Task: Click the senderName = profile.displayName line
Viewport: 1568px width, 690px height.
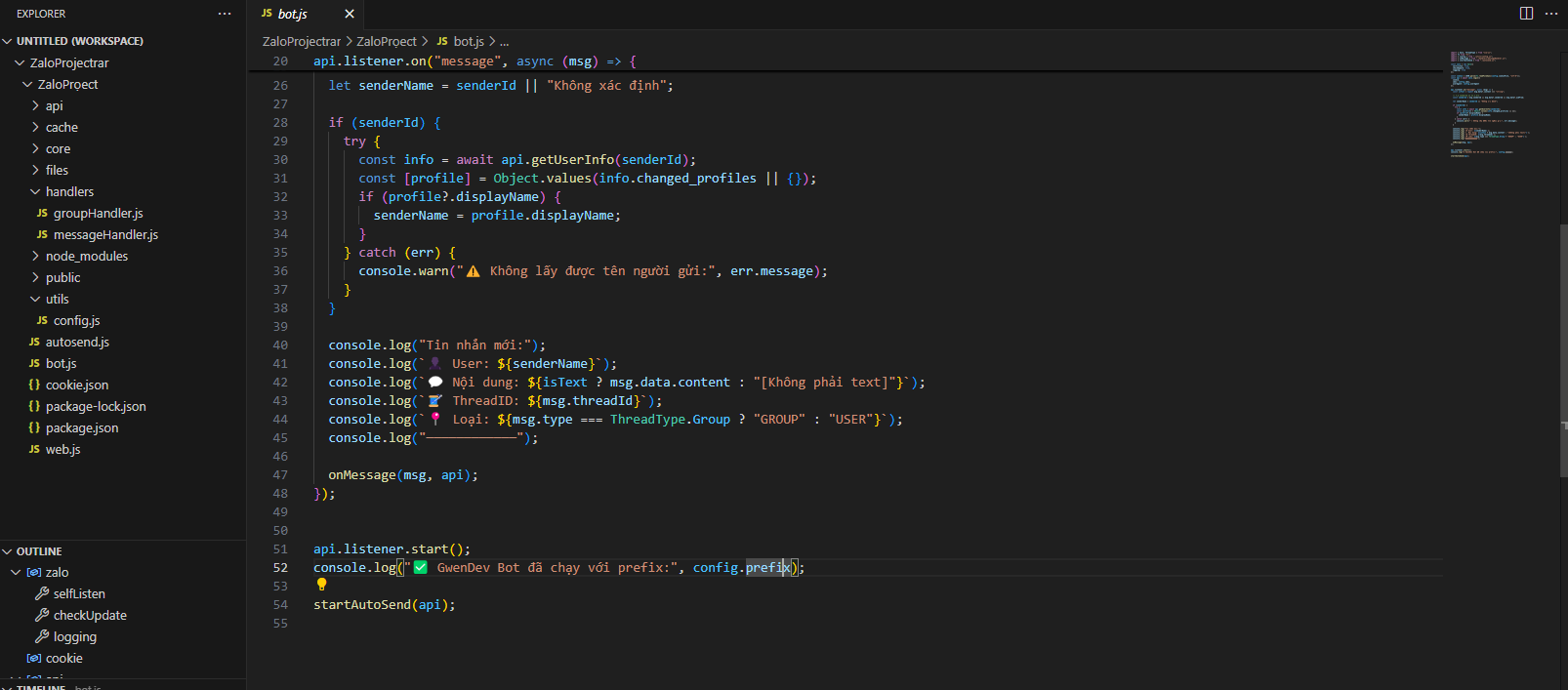Action: tap(497, 215)
